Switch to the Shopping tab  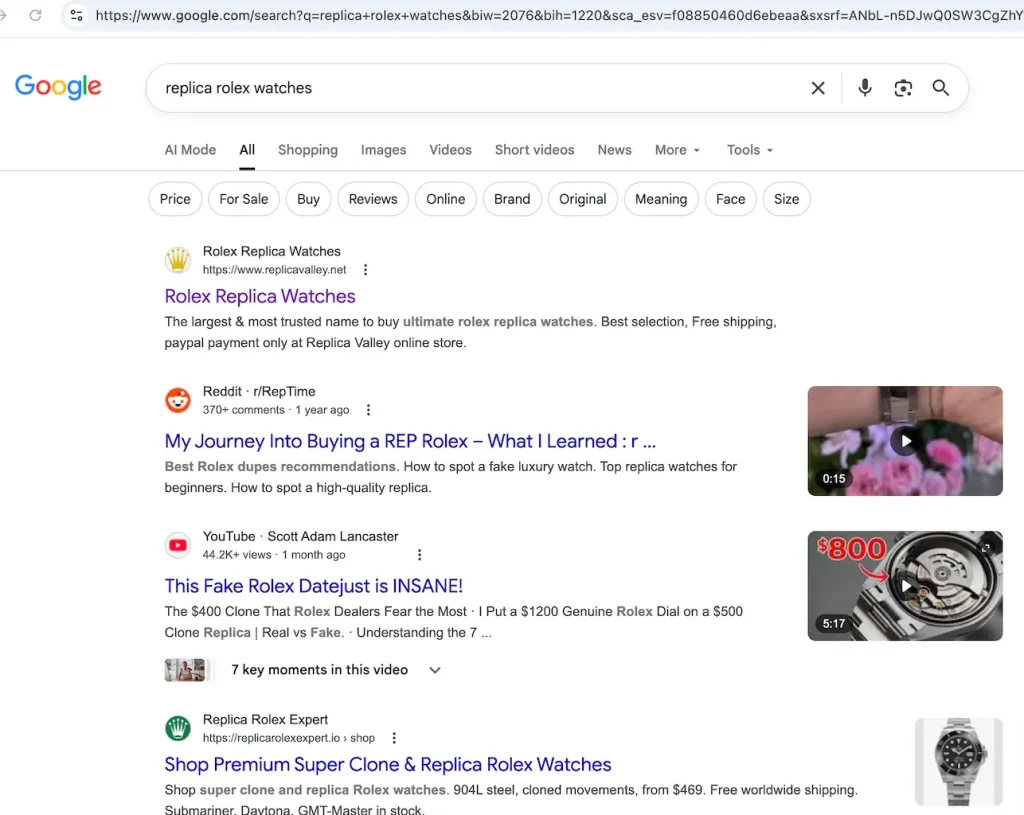tap(308, 150)
